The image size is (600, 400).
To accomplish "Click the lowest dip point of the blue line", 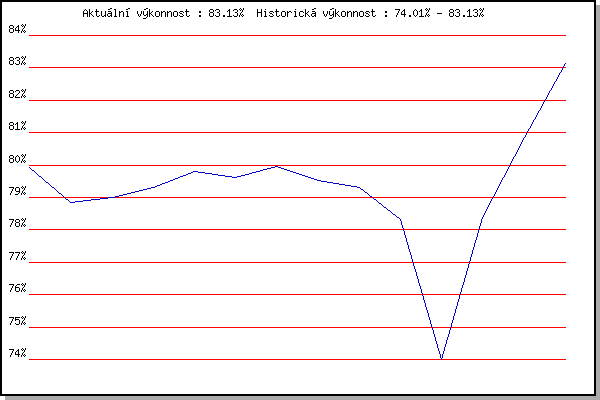I will (441, 358).
